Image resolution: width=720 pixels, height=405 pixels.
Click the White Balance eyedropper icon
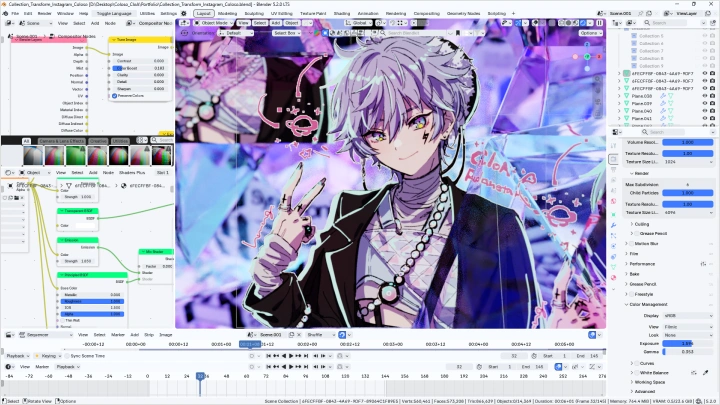pyautogui.click(x=705, y=372)
